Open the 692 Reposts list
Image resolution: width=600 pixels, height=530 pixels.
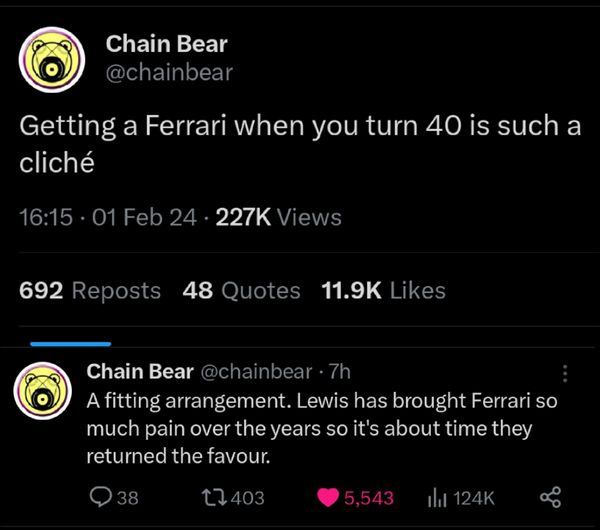pos(90,290)
